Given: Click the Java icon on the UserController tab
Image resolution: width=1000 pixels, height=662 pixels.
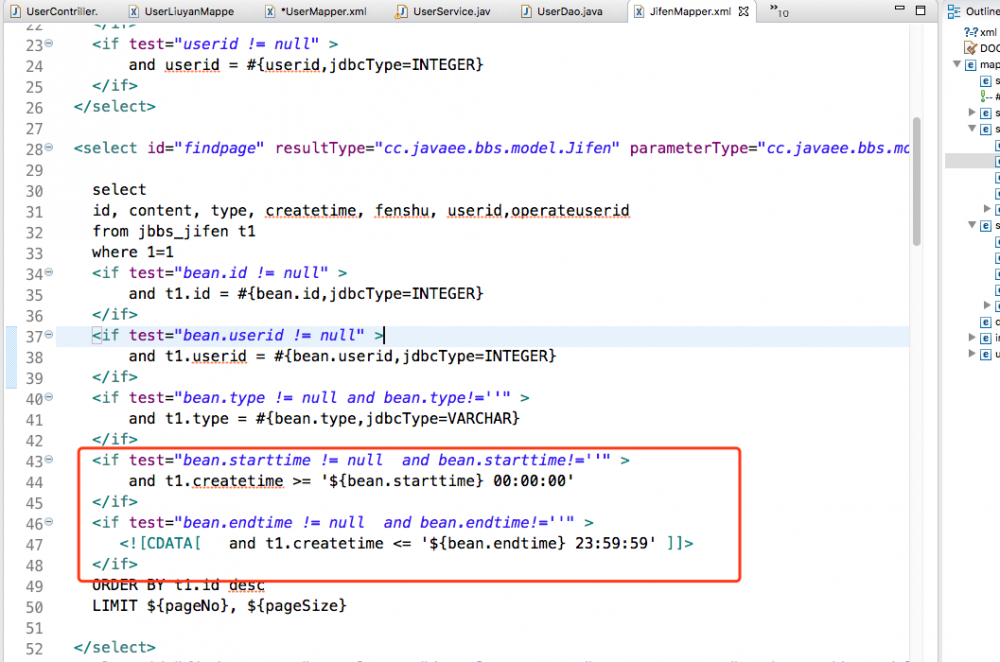Looking at the screenshot, I should [x=13, y=11].
